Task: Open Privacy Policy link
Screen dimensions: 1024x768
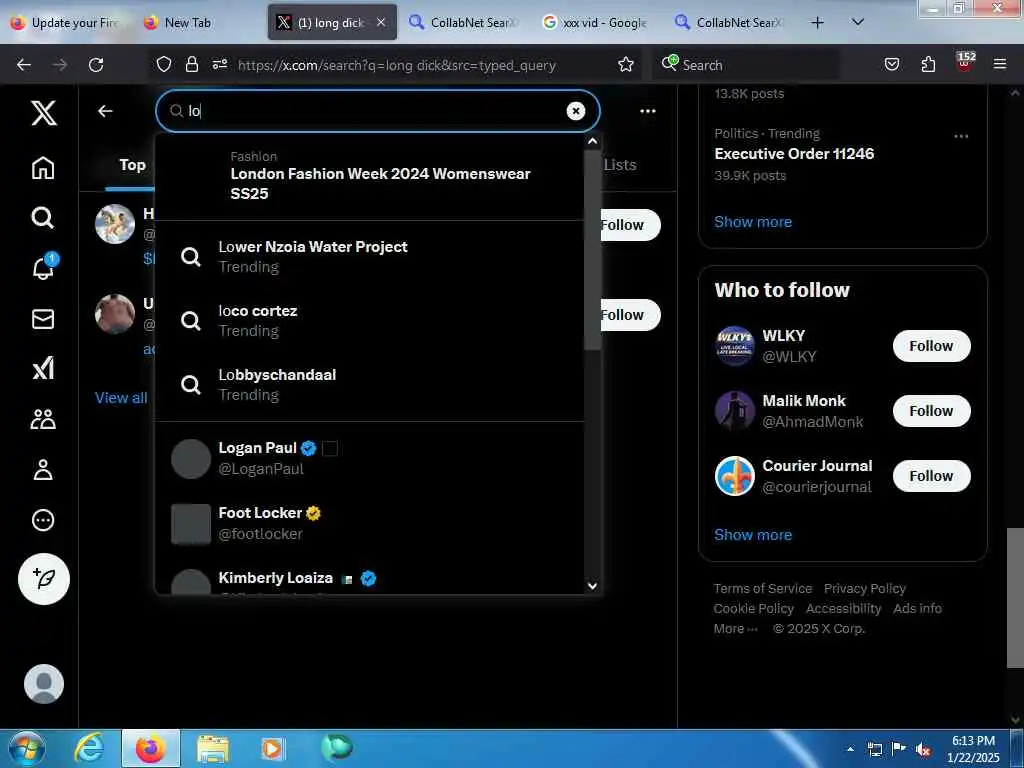Action: [865, 588]
